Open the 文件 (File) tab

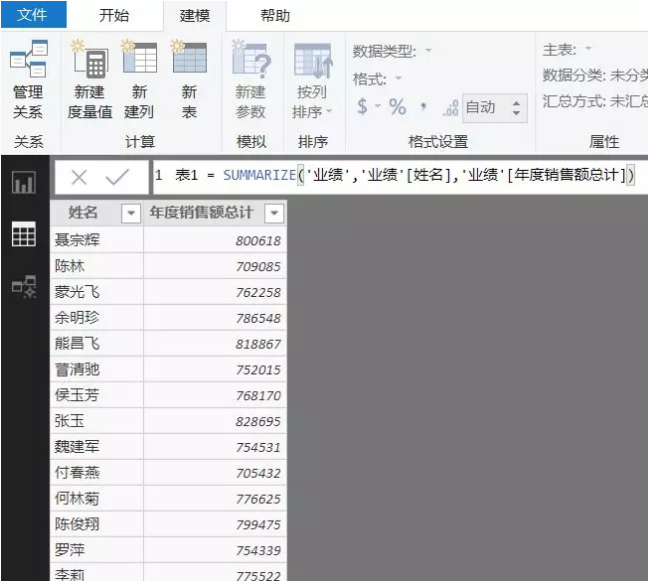(33, 15)
